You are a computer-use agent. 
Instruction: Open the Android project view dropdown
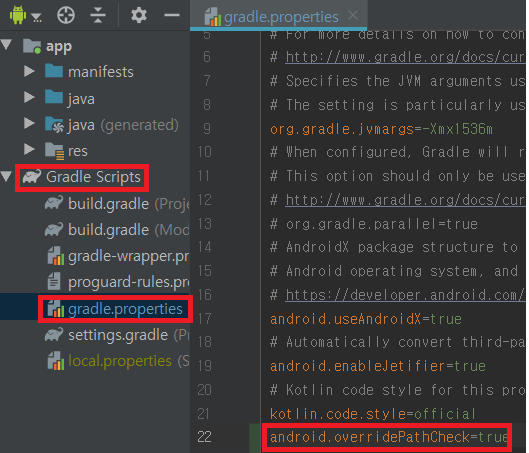pos(26,16)
